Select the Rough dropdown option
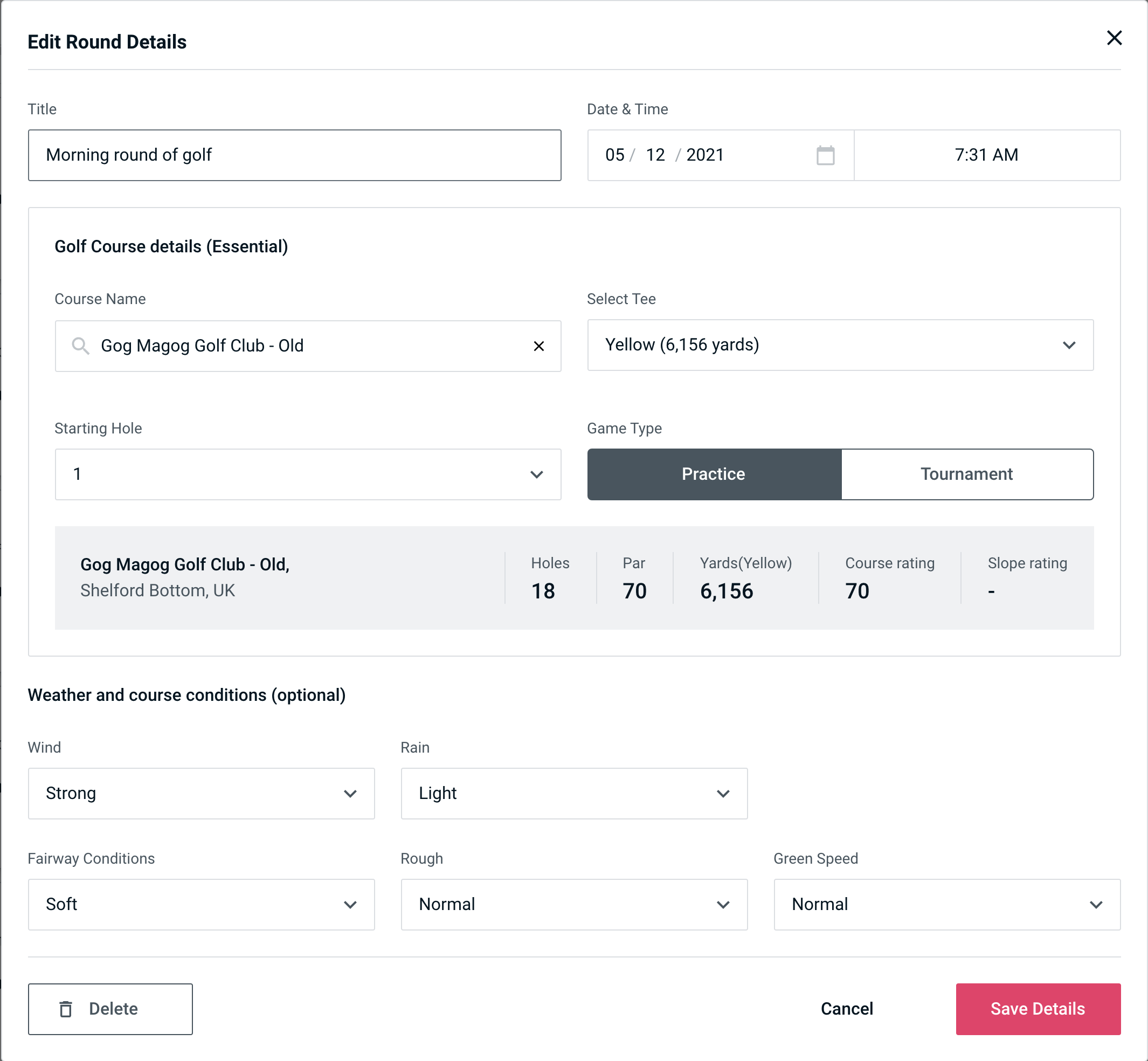This screenshot has width=1148, height=1061. point(574,904)
